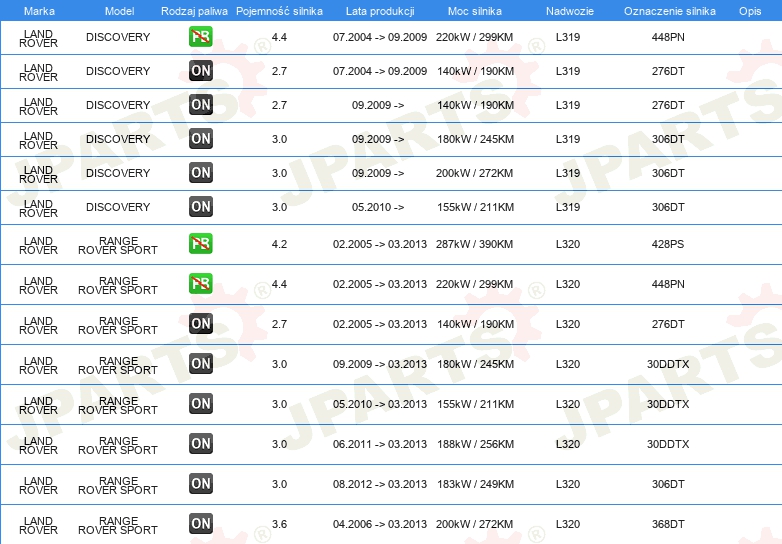782x544 pixels.
Task: Click the Discovery row's 05.2010 -> production date
Action: [378, 207]
